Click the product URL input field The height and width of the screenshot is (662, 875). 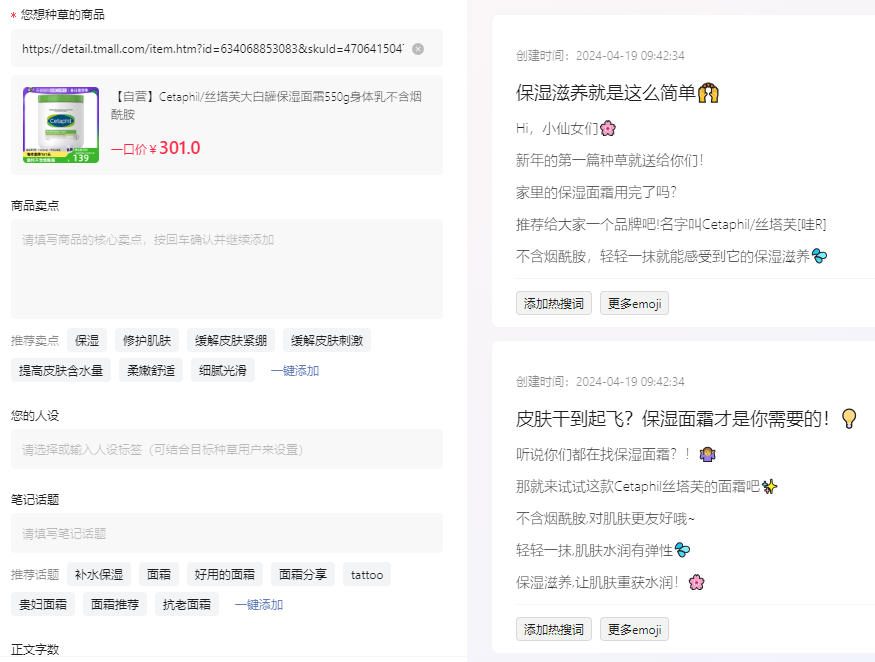tap(227, 49)
